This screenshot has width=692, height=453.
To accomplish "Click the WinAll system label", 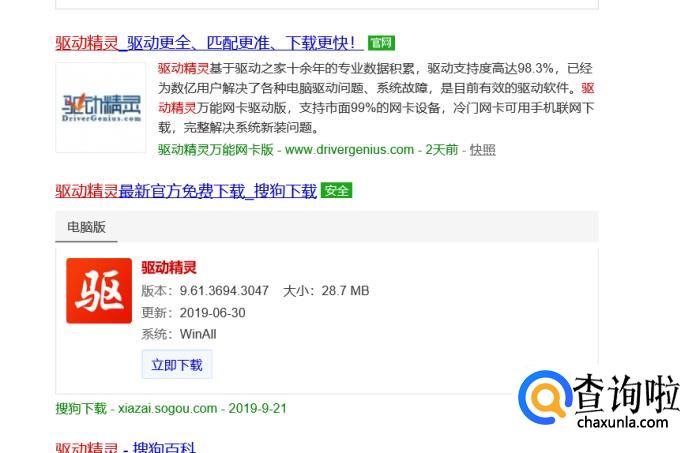I will coord(198,335).
